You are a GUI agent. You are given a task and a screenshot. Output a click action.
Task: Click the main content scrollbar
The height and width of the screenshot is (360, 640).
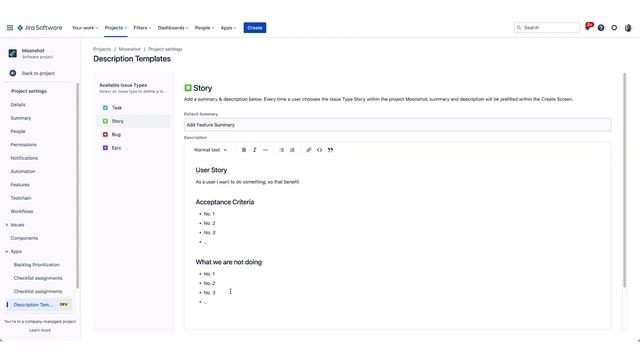click(624, 180)
